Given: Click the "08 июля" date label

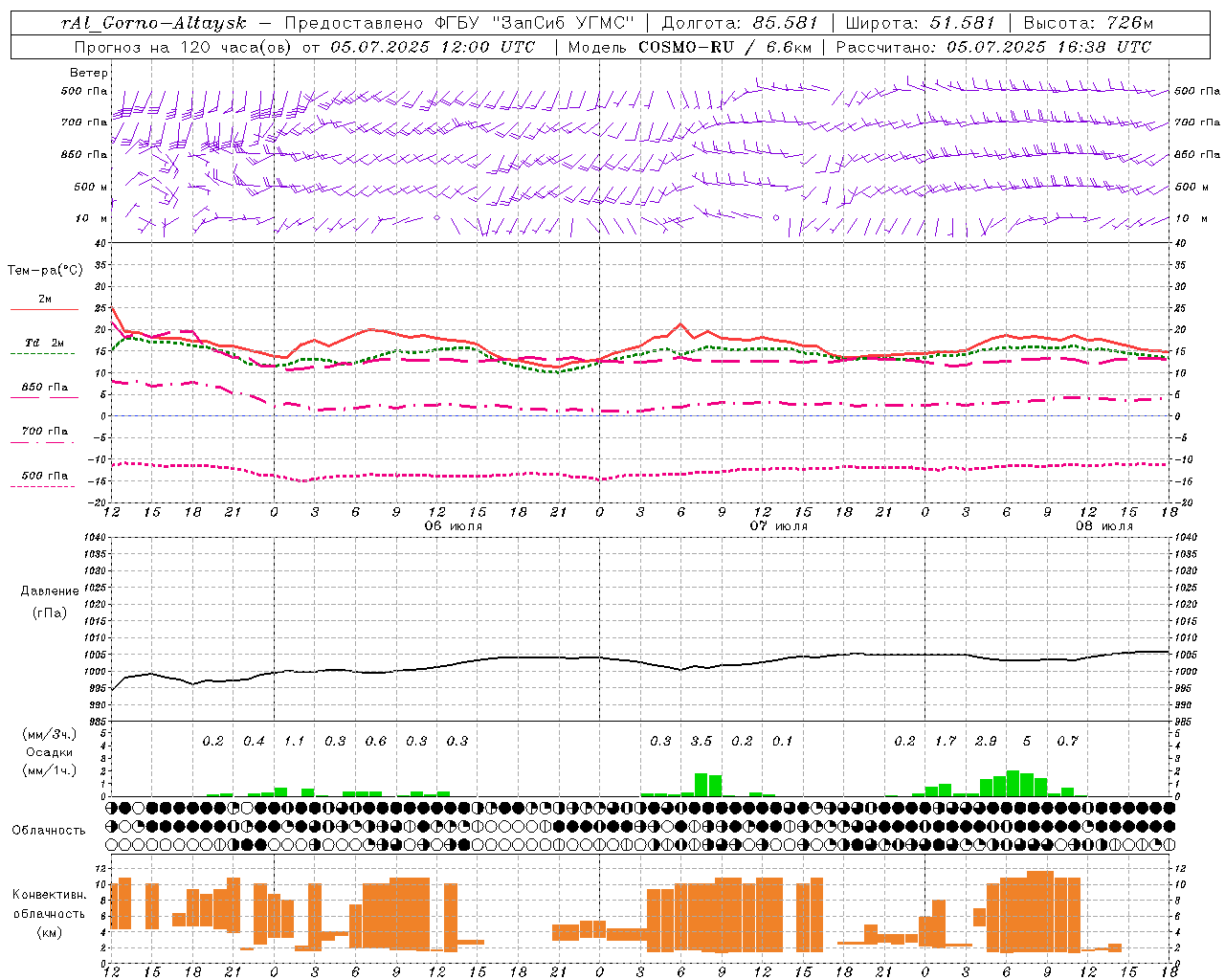Looking at the screenshot, I should click(x=1104, y=526).
